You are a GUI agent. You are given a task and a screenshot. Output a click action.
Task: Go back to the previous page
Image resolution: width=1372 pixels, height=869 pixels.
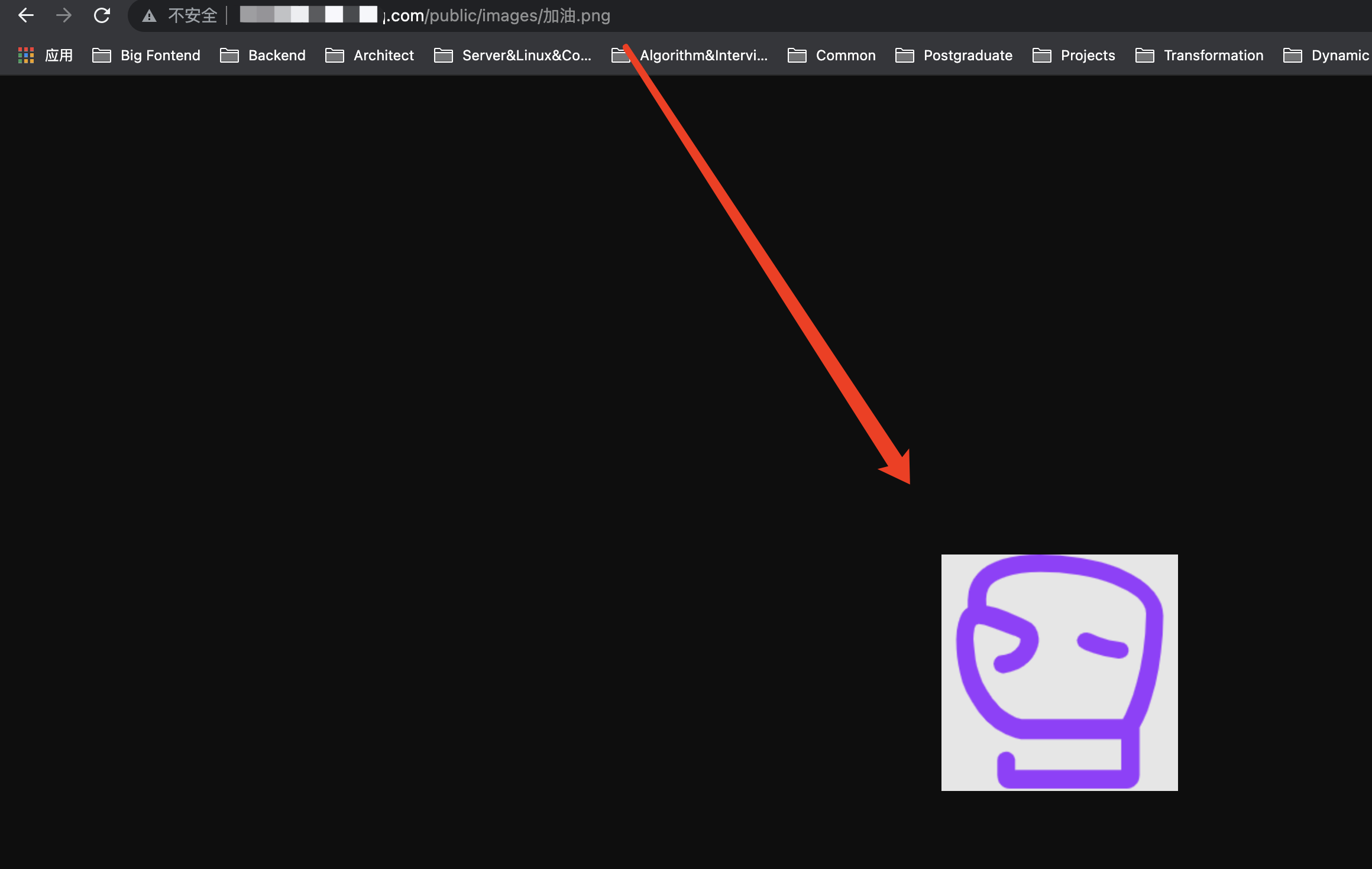[x=26, y=15]
